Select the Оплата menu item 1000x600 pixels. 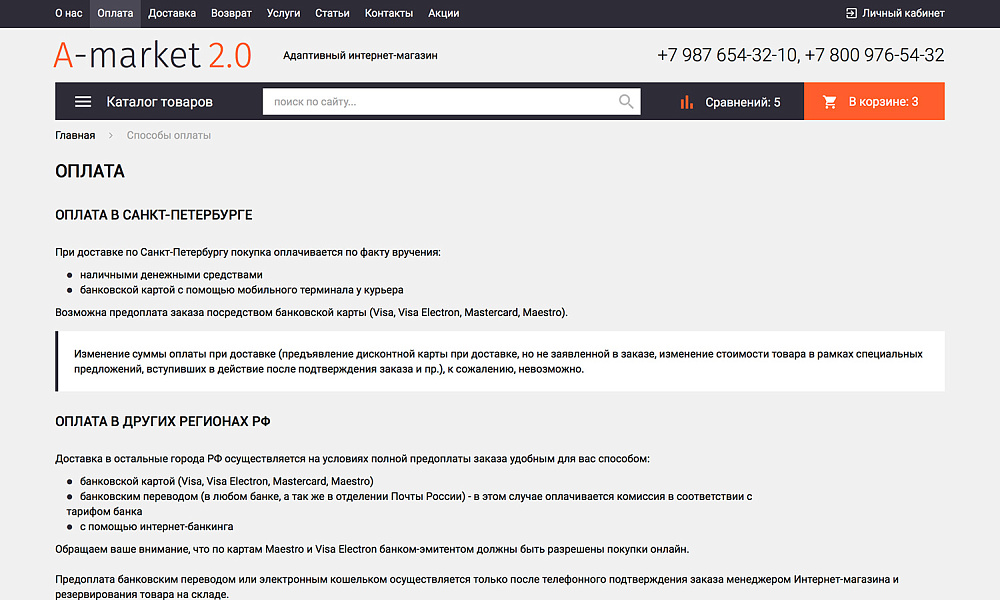(114, 13)
